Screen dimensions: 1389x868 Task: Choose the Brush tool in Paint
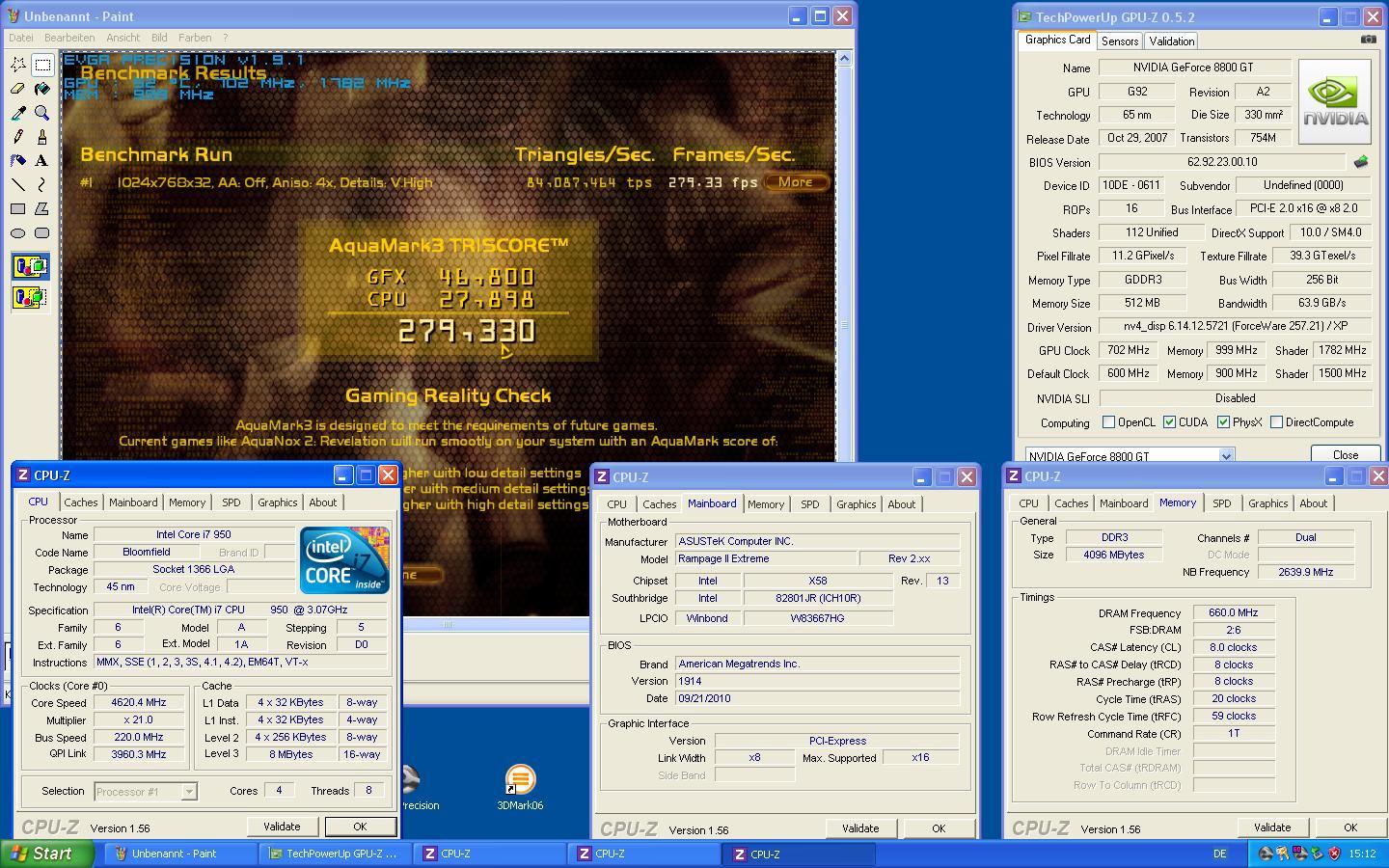42,137
